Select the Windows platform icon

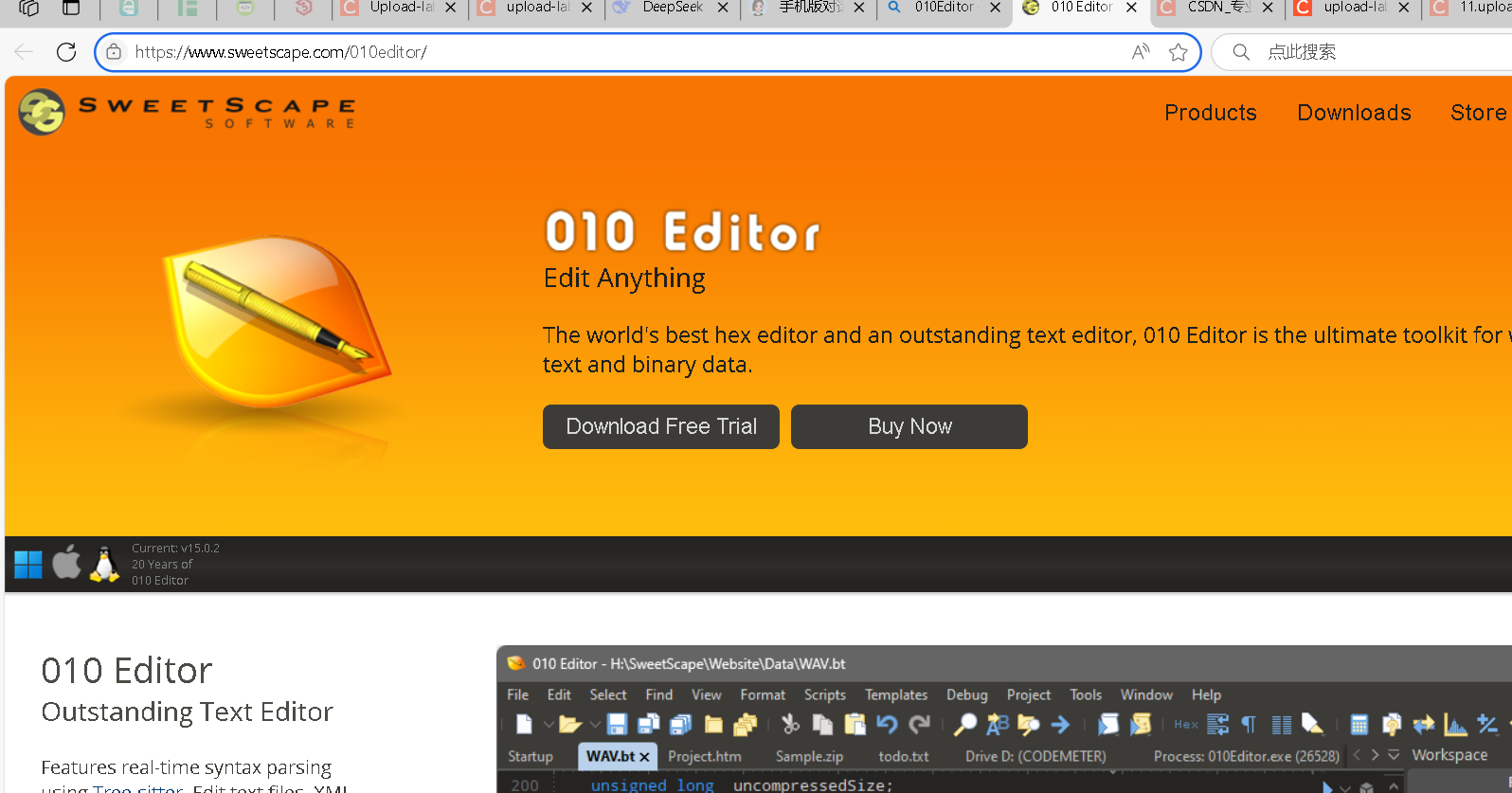point(28,564)
